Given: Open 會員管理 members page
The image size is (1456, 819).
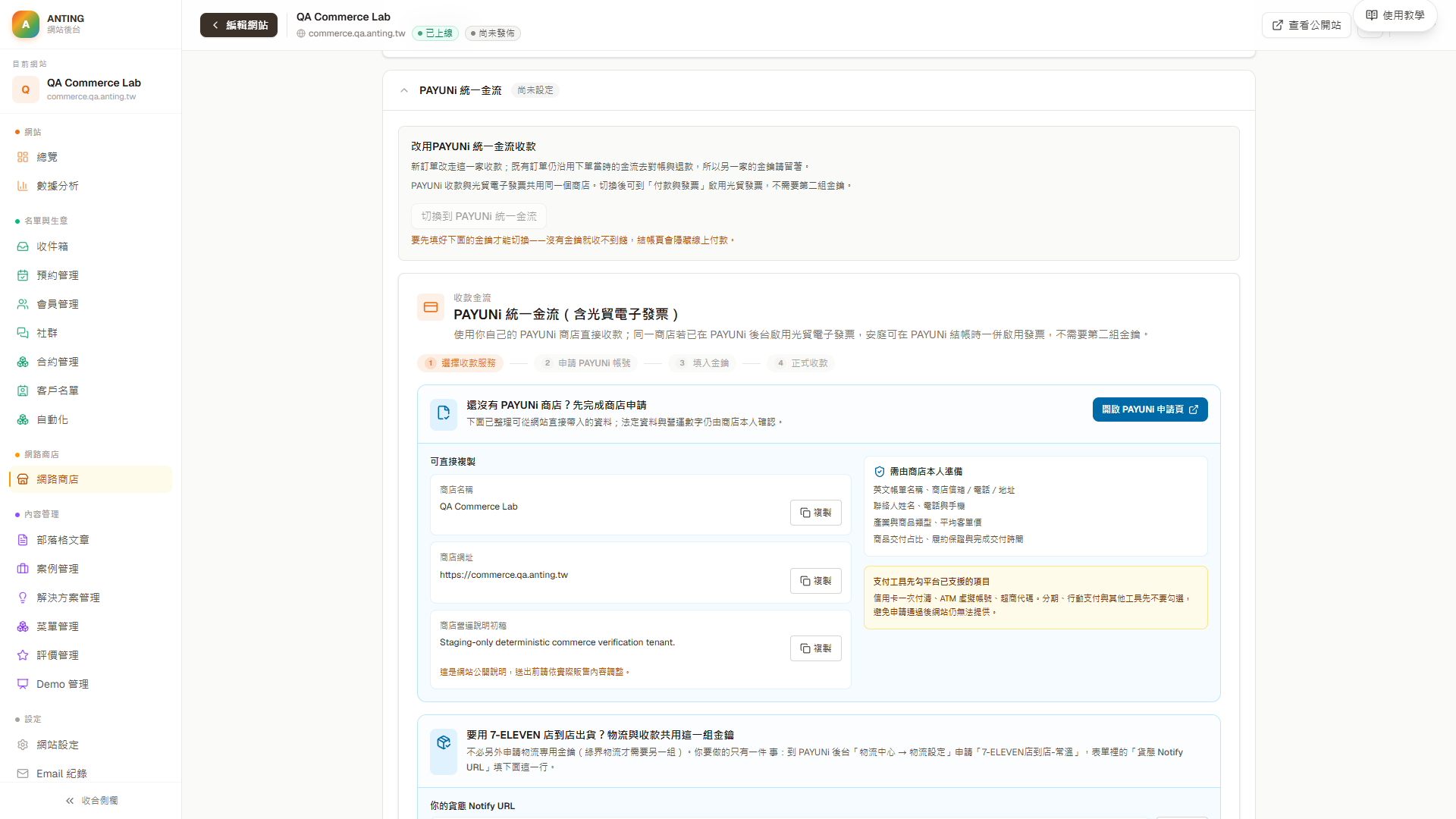Looking at the screenshot, I should point(90,304).
